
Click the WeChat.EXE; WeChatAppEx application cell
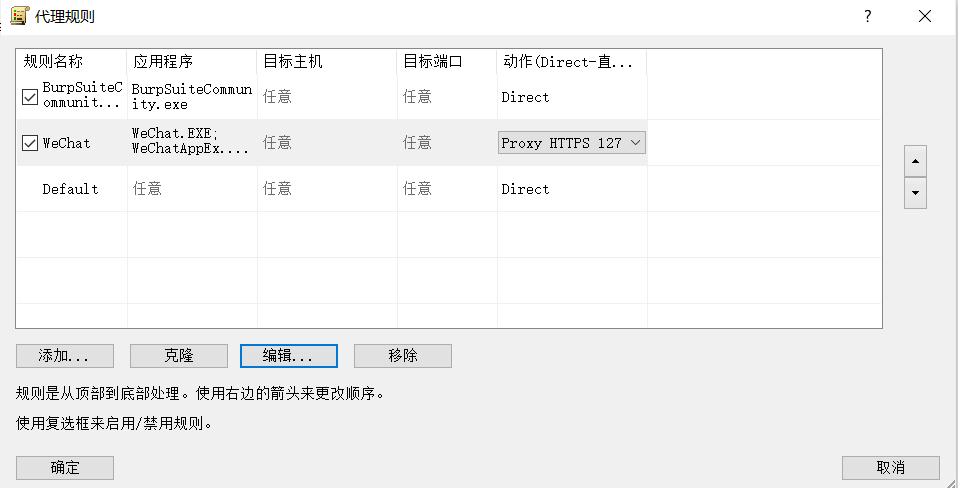pyautogui.click(x=190, y=143)
